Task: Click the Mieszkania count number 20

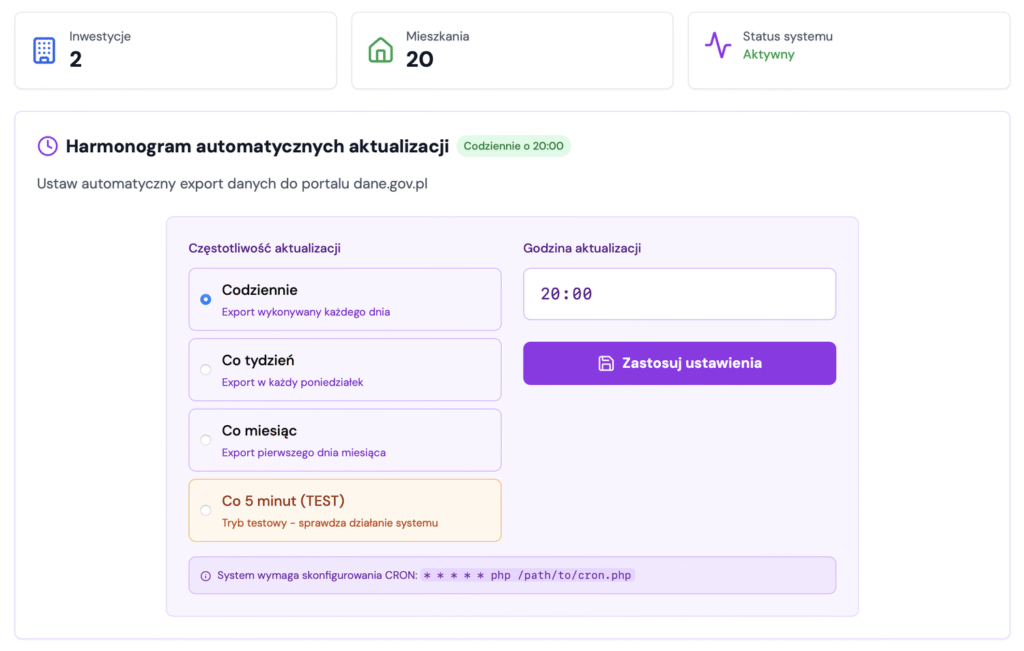Action: click(x=419, y=60)
